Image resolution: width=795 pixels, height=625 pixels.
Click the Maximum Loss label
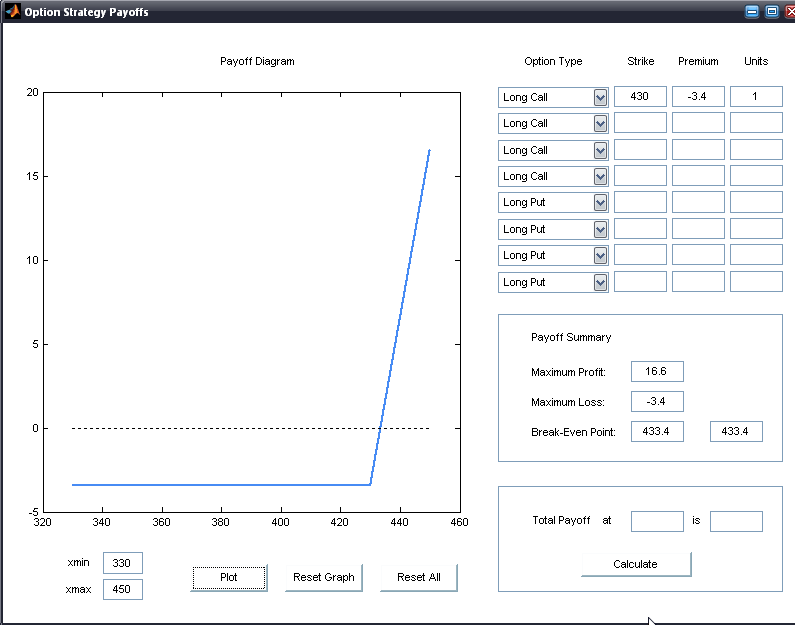point(568,402)
